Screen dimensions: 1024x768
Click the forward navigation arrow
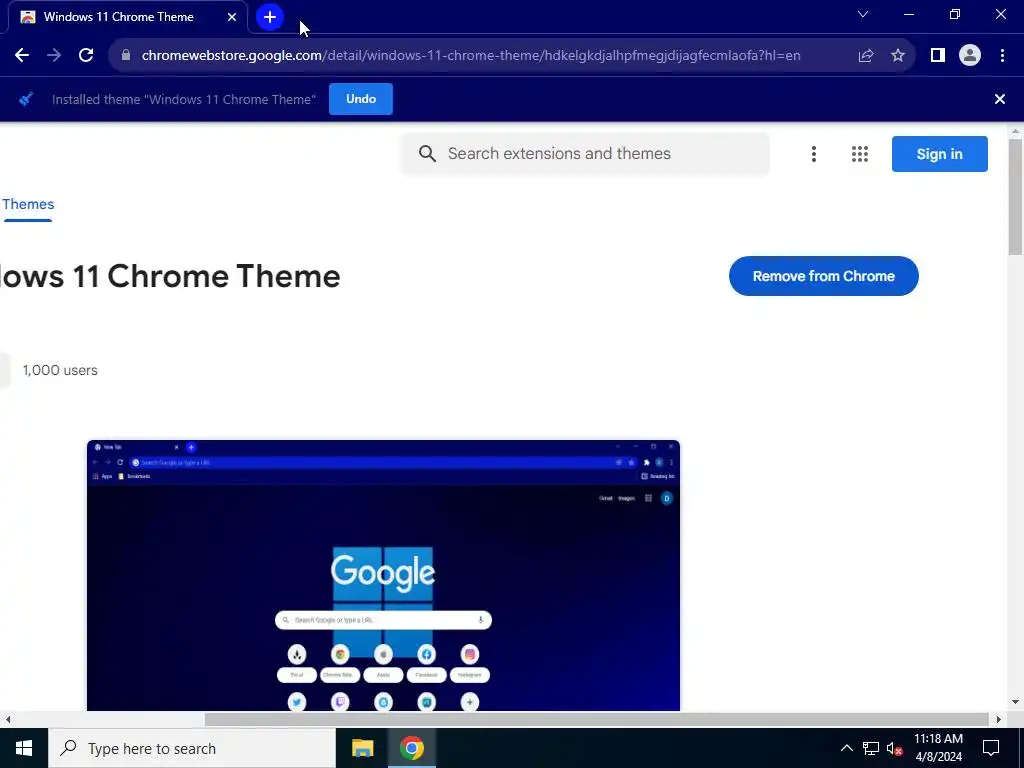[x=54, y=56]
